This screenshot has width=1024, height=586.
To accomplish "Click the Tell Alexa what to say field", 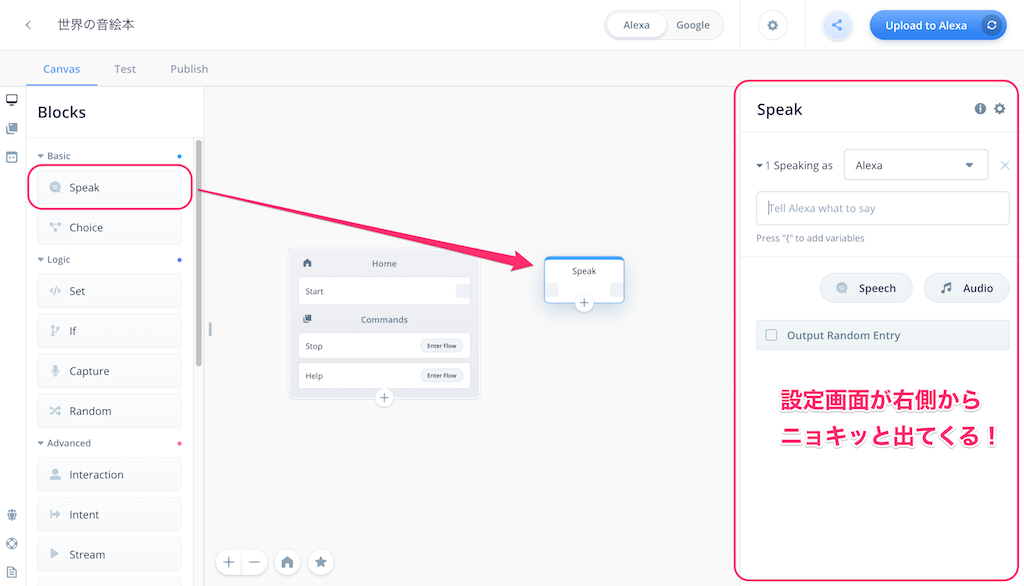I will 882,208.
